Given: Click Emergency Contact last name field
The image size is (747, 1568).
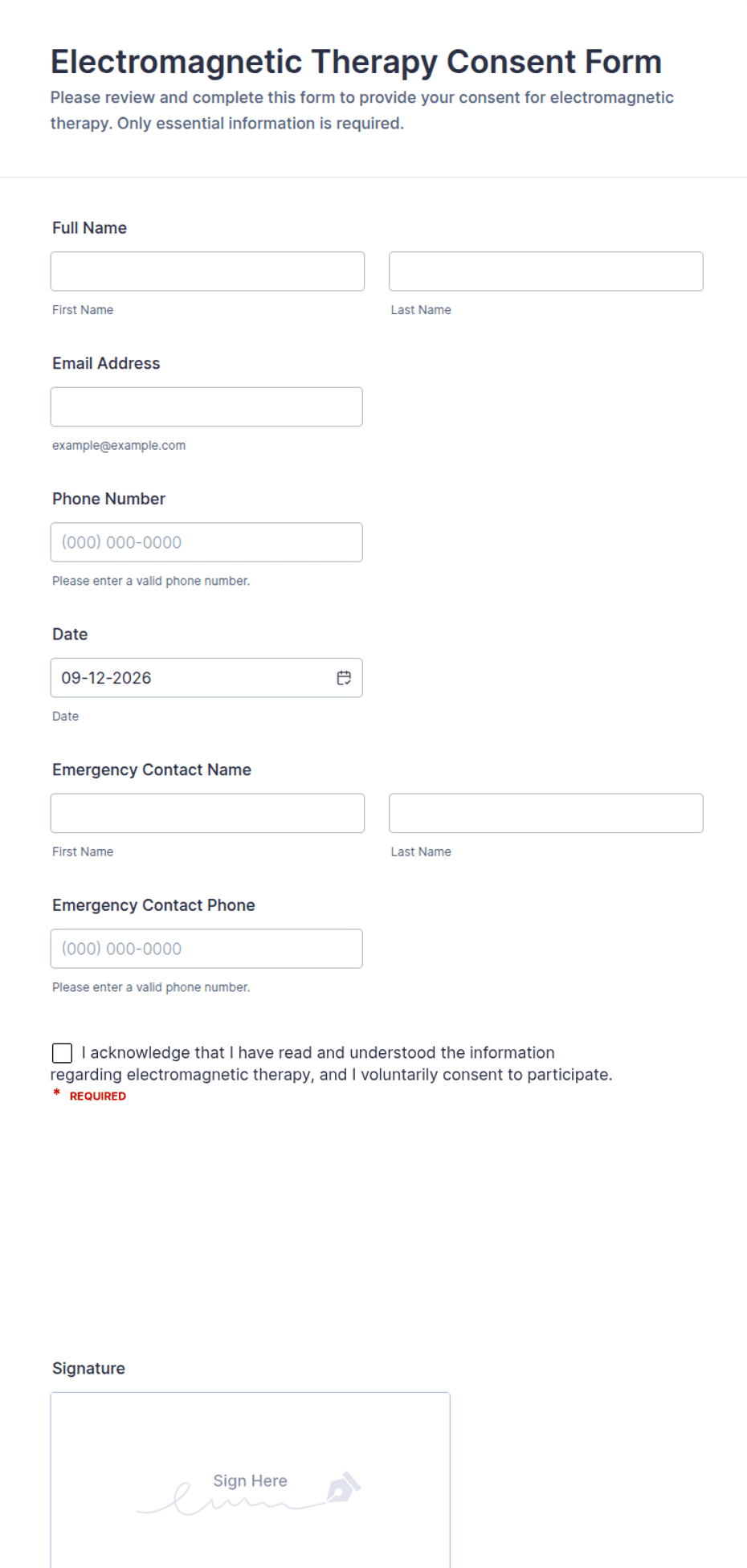Looking at the screenshot, I should (x=546, y=814).
